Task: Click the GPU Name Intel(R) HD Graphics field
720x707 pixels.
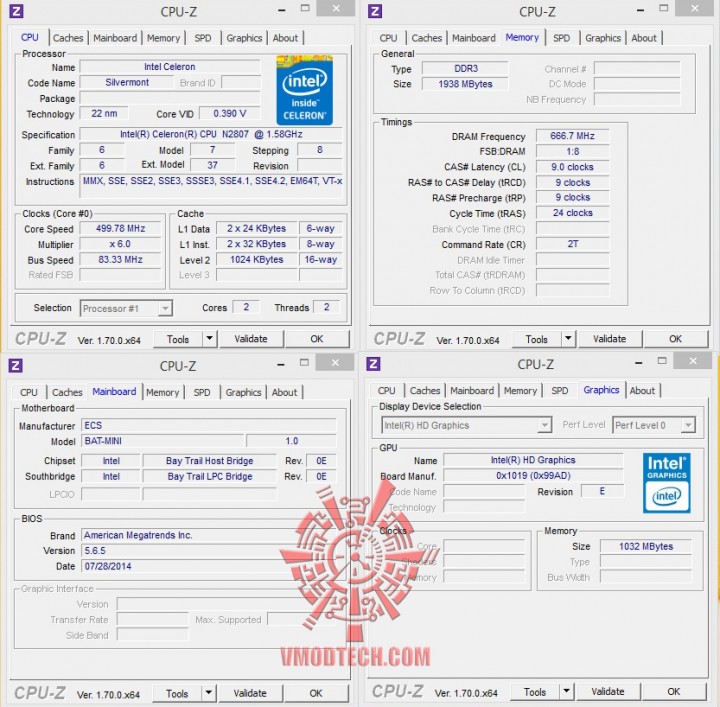Action: [533, 460]
